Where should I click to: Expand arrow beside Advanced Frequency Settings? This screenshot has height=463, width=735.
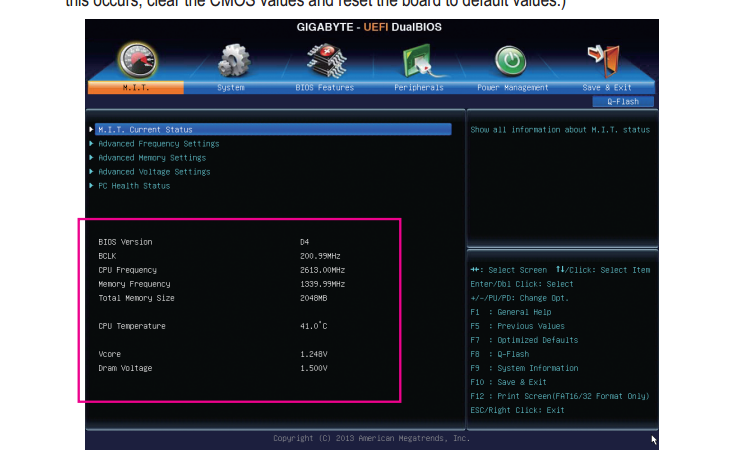91,143
